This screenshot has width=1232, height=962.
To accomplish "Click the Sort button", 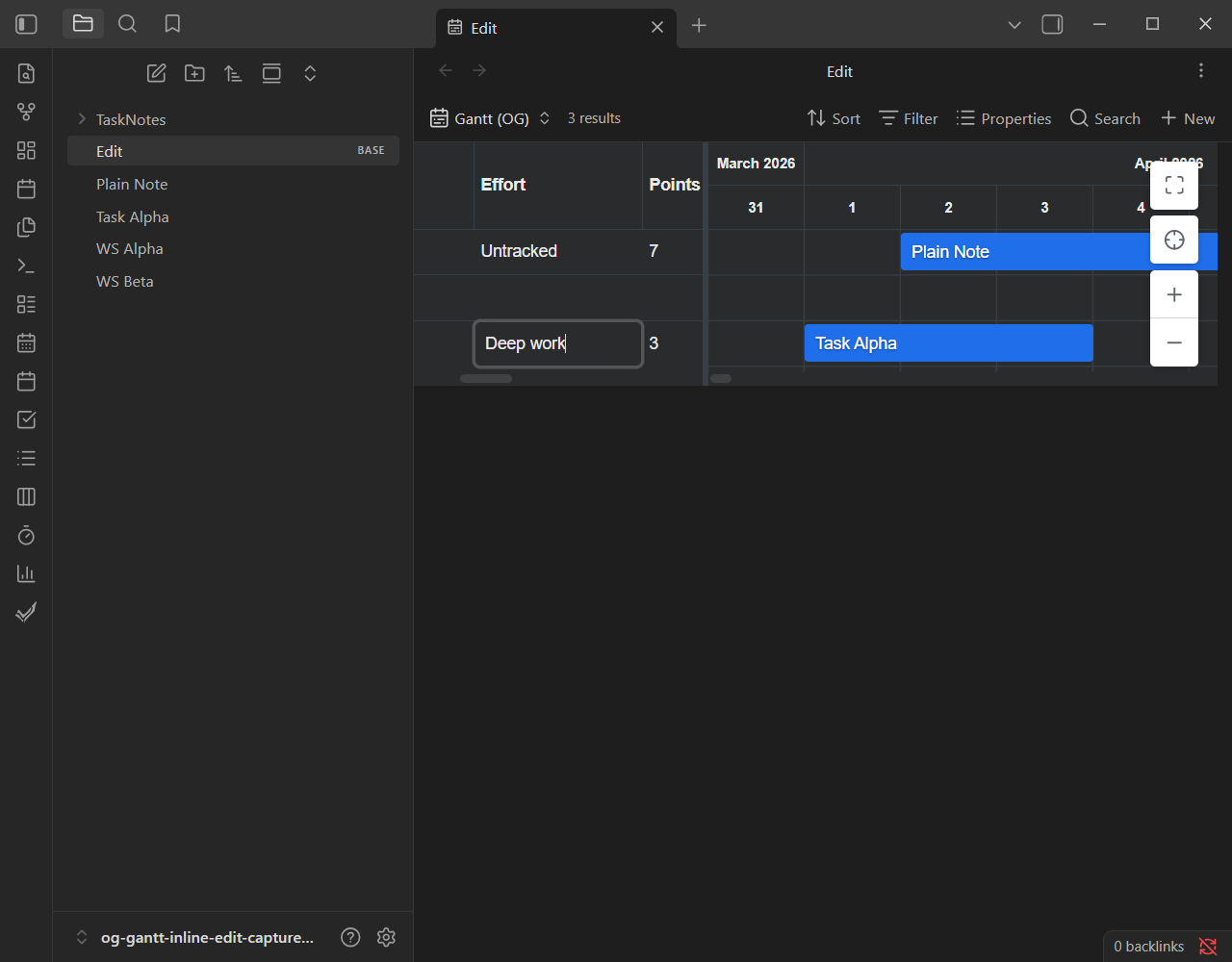I will [834, 118].
